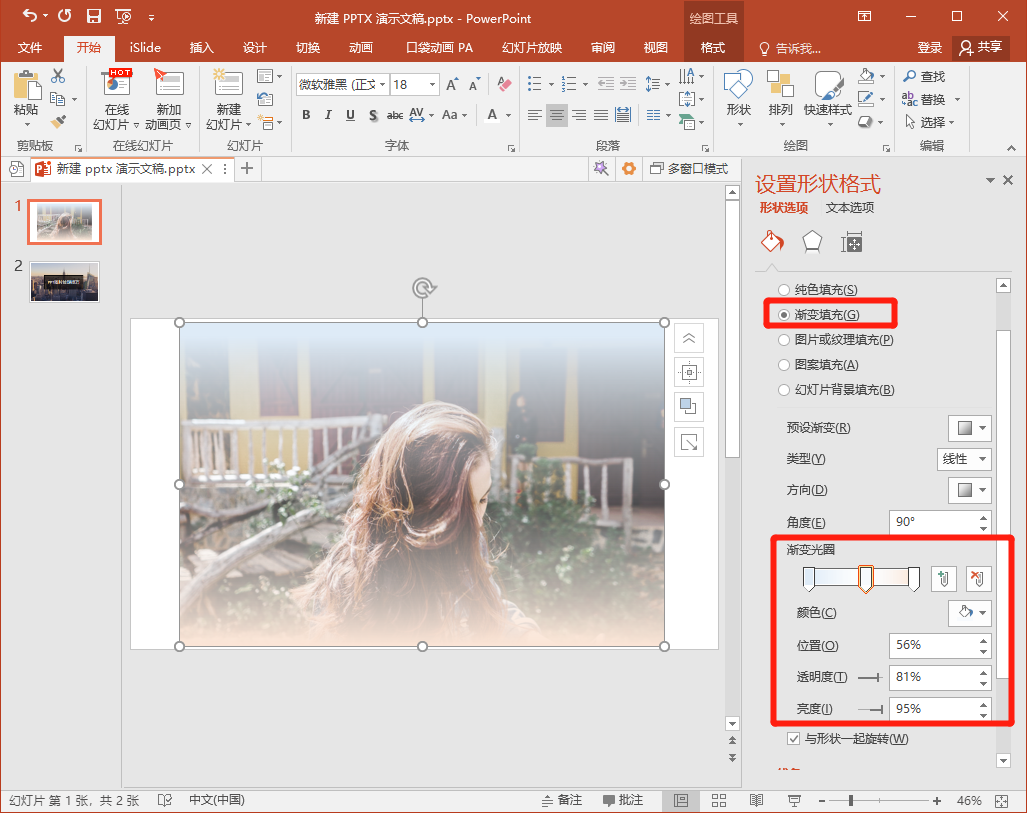Open the Size & Properties icon tab
This screenshot has height=813, width=1027.
click(x=852, y=242)
